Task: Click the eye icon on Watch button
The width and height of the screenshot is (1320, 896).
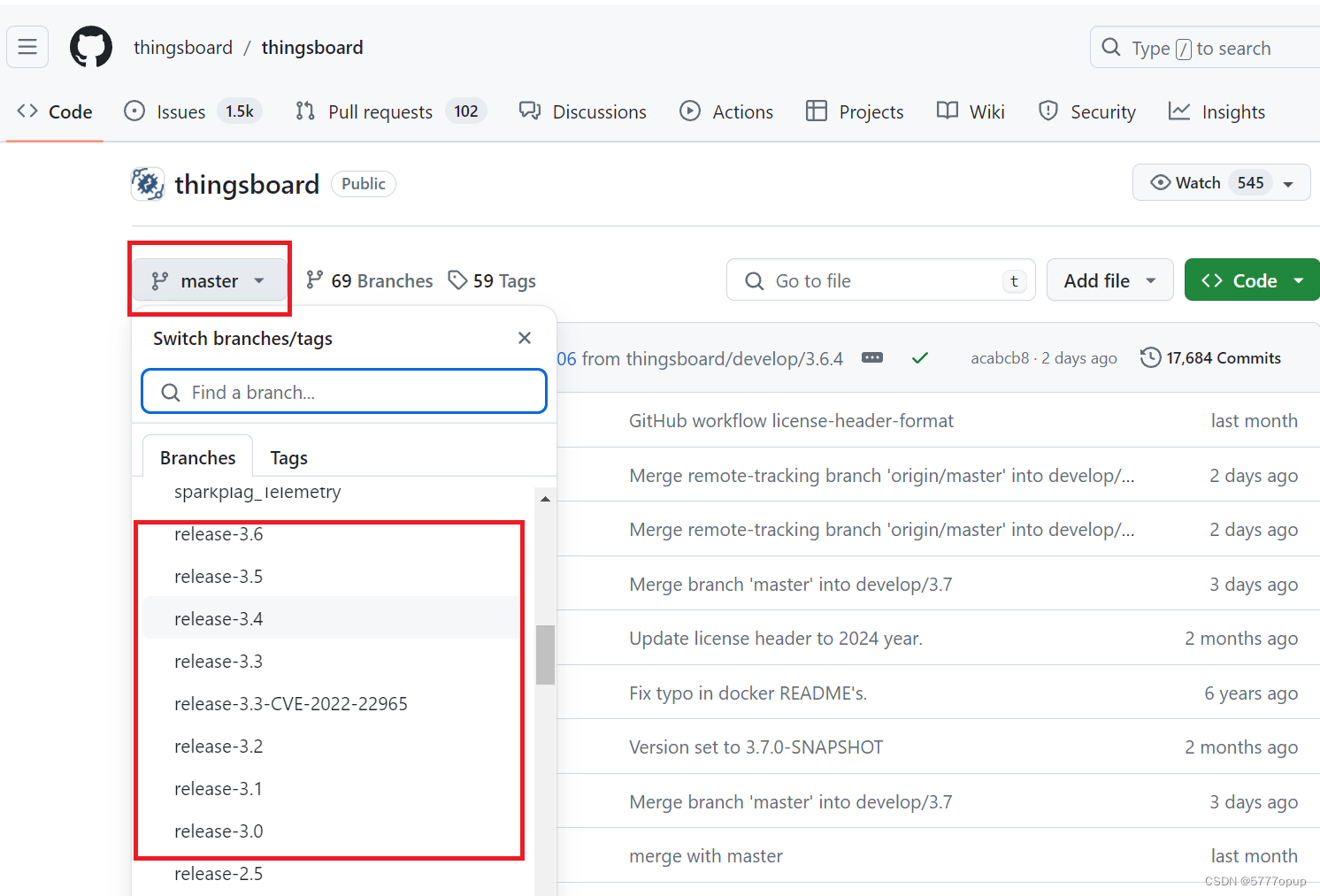Action: 1160,182
